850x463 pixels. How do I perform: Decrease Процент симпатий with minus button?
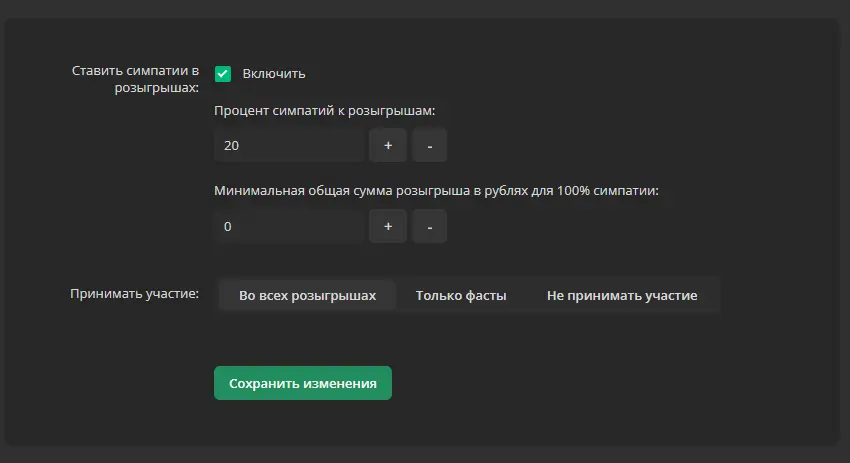(x=429, y=145)
